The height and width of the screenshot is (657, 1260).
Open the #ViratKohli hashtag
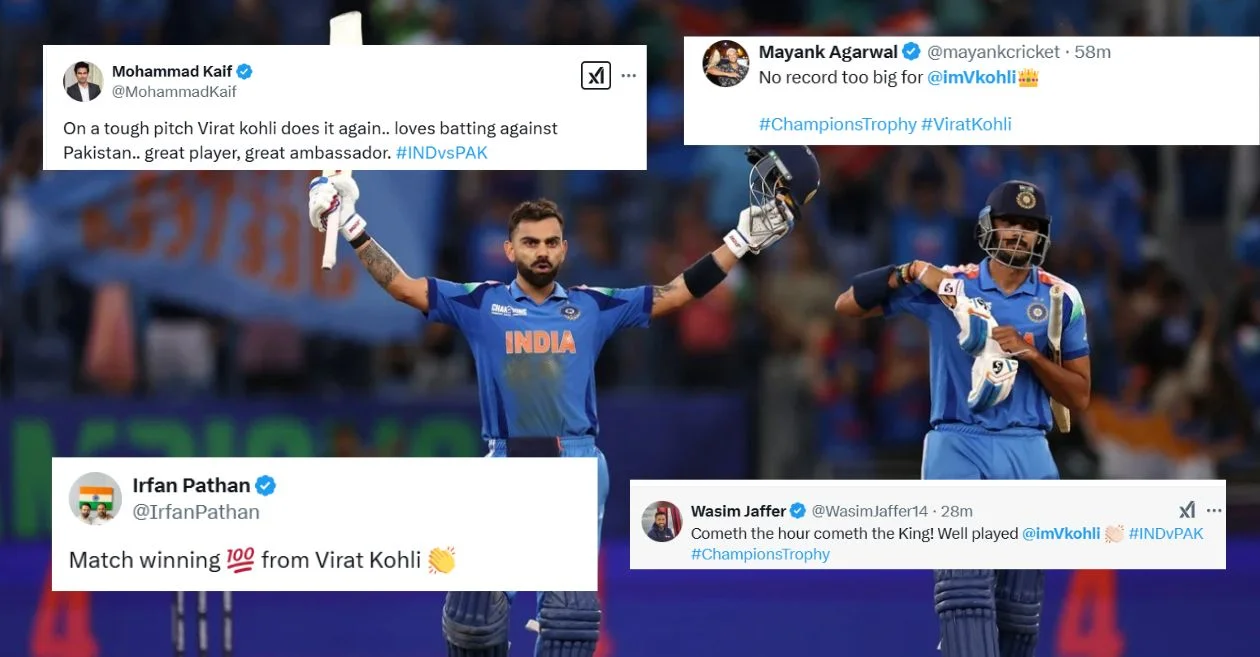tap(966, 124)
